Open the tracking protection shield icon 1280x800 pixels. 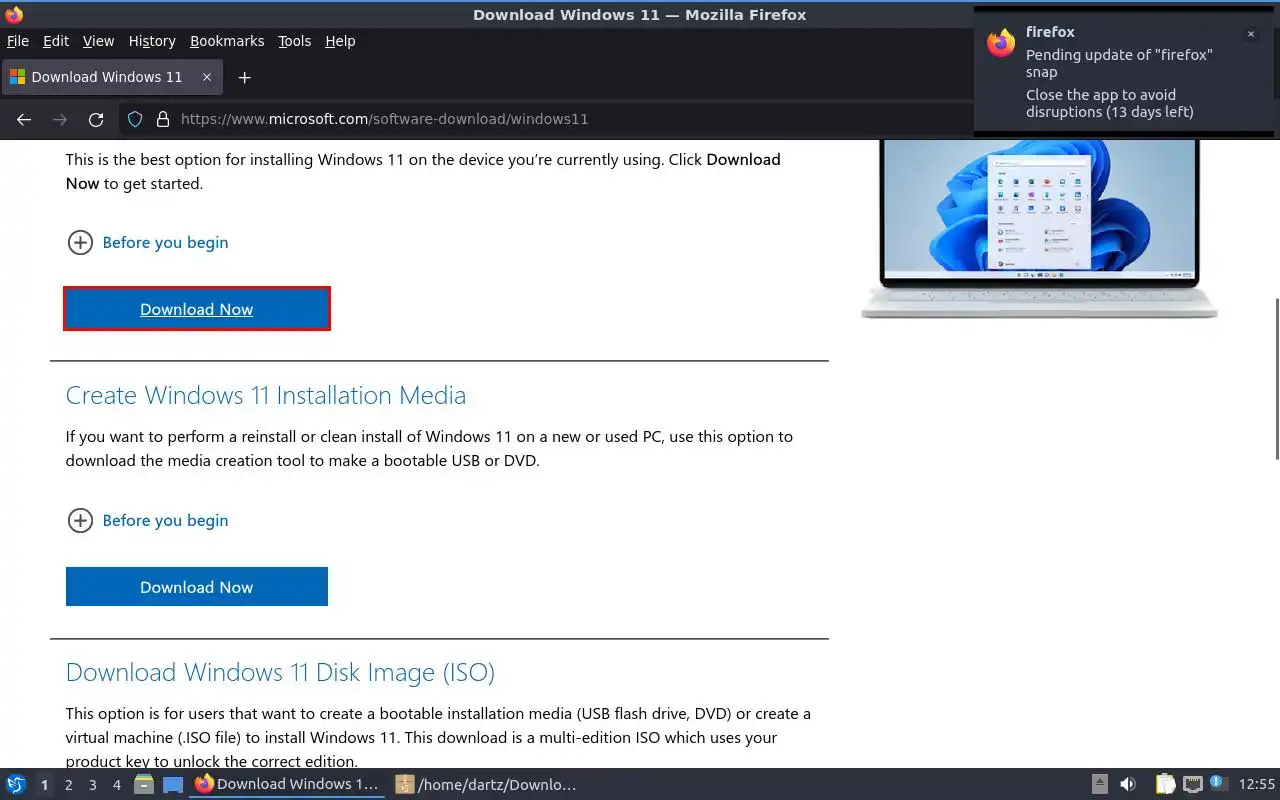(x=135, y=119)
